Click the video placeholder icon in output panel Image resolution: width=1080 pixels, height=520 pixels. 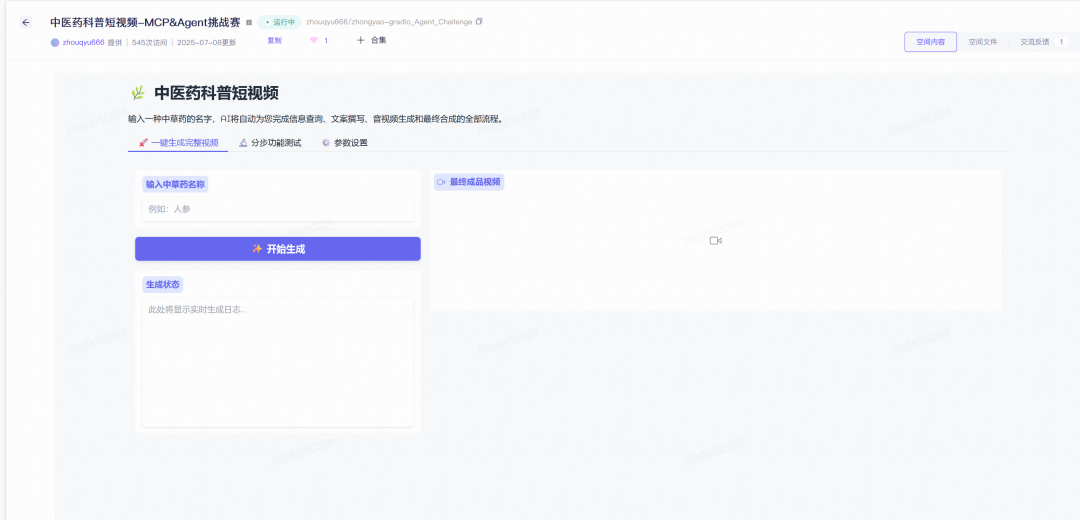pos(716,240)
